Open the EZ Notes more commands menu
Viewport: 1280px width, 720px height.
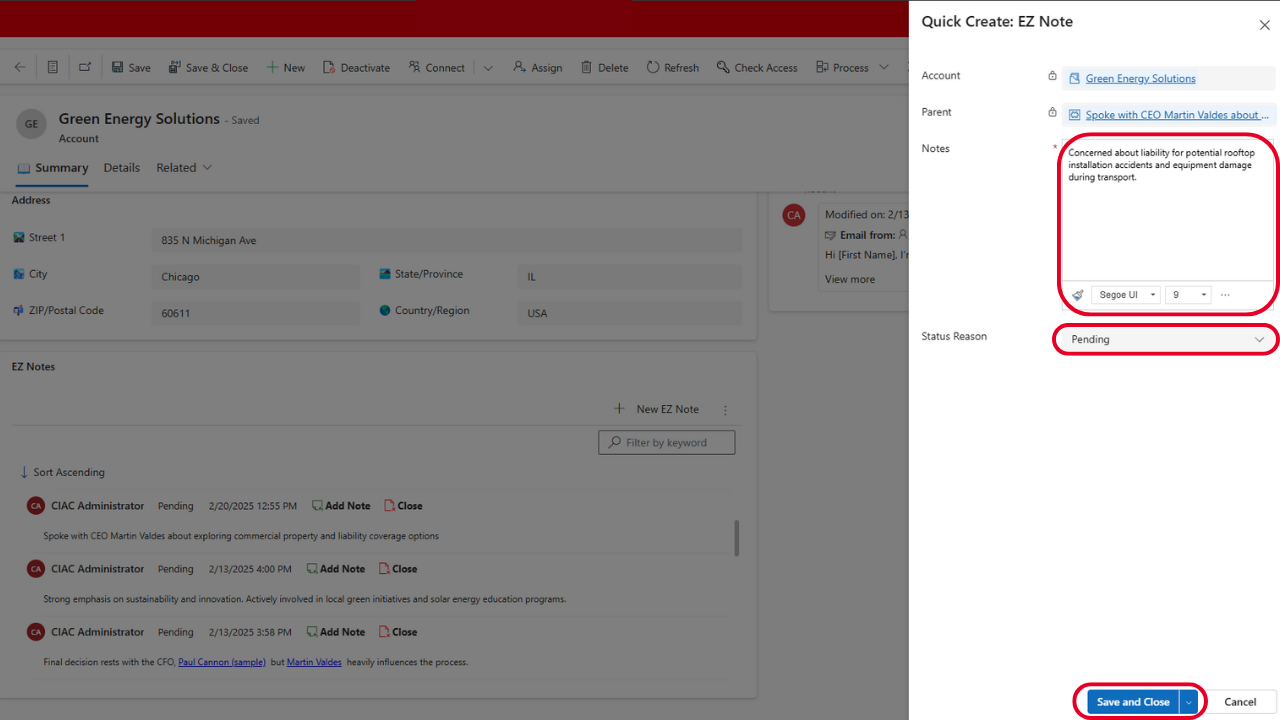pyautogui.click(x=726, y=409)
